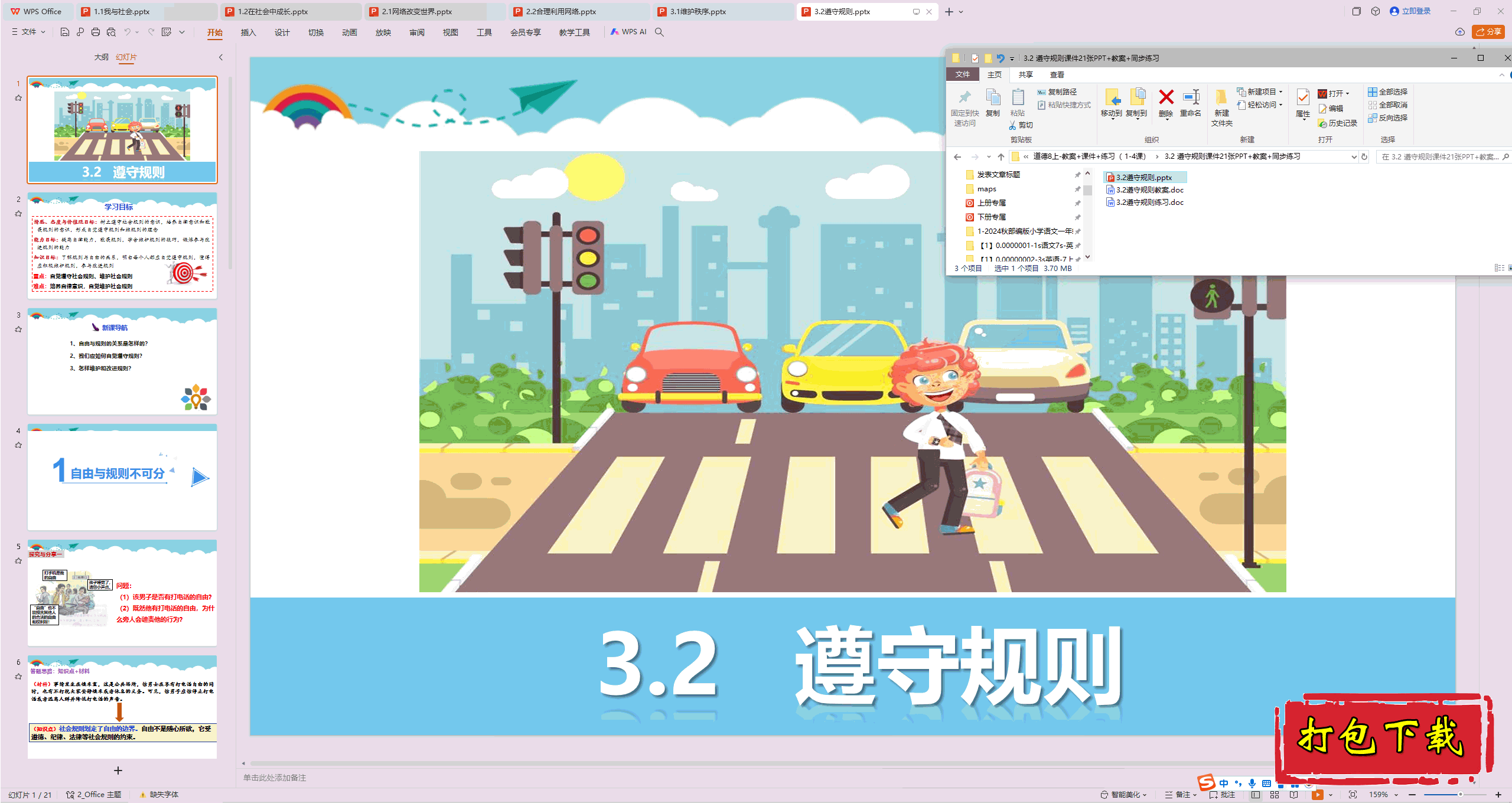Switch to 大纲 outline tab

(102, 57)
